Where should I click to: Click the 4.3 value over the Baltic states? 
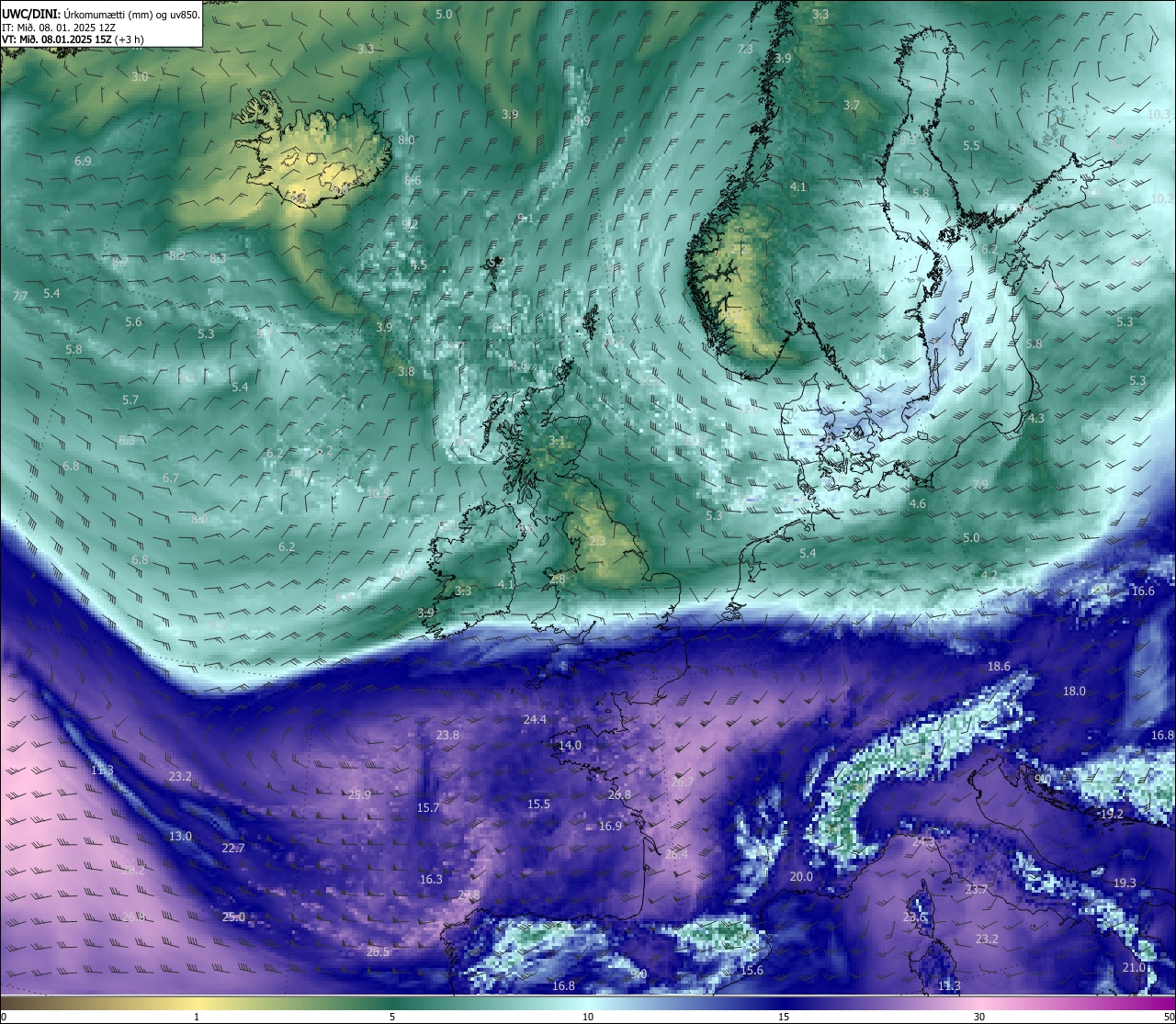pyautogui.click(x=1036, y=419)
